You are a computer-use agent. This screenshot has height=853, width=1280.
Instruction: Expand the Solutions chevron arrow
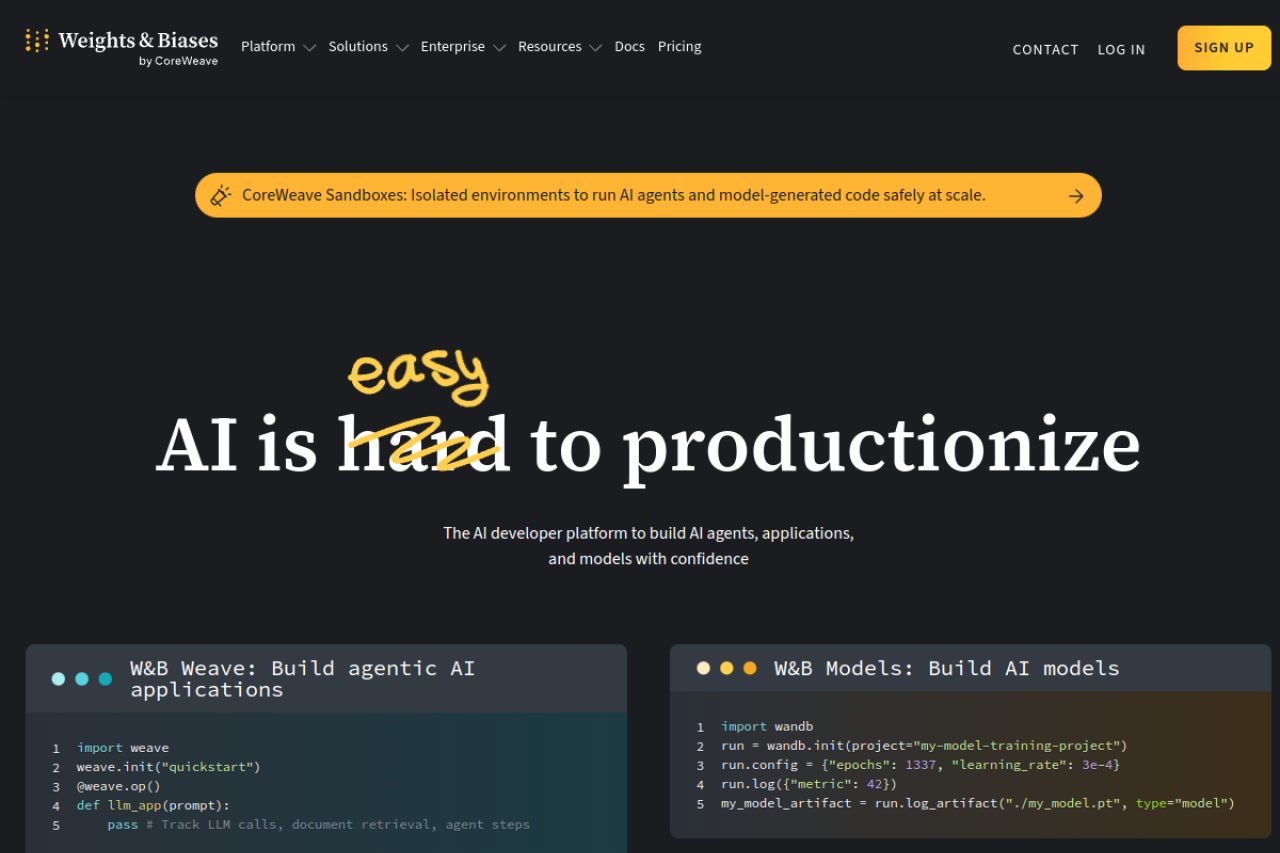(x=402, y=48)
